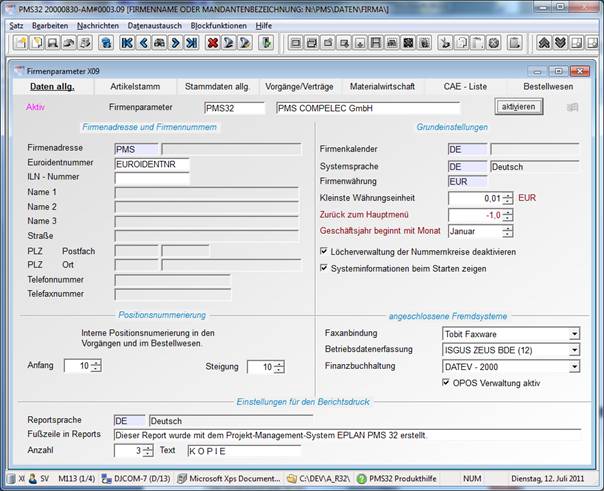Toggle Löcherverwaltung der Nummernkreise deaktivieren checkbox

(324, 250)
